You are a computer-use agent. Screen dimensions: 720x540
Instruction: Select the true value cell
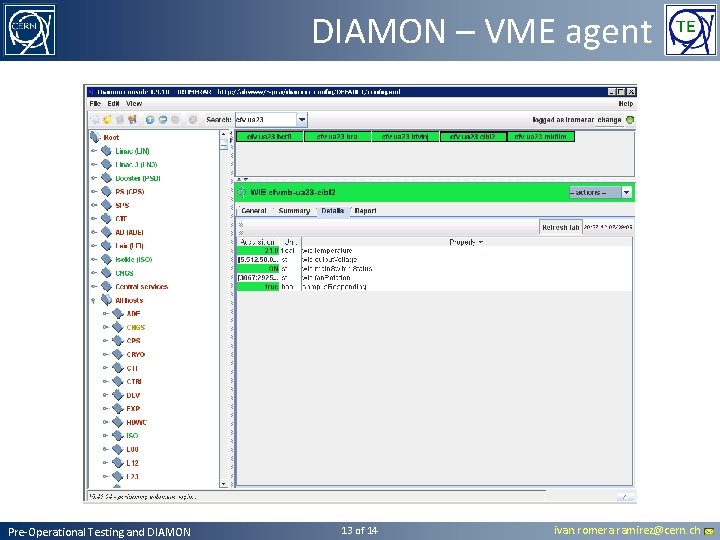258,287
